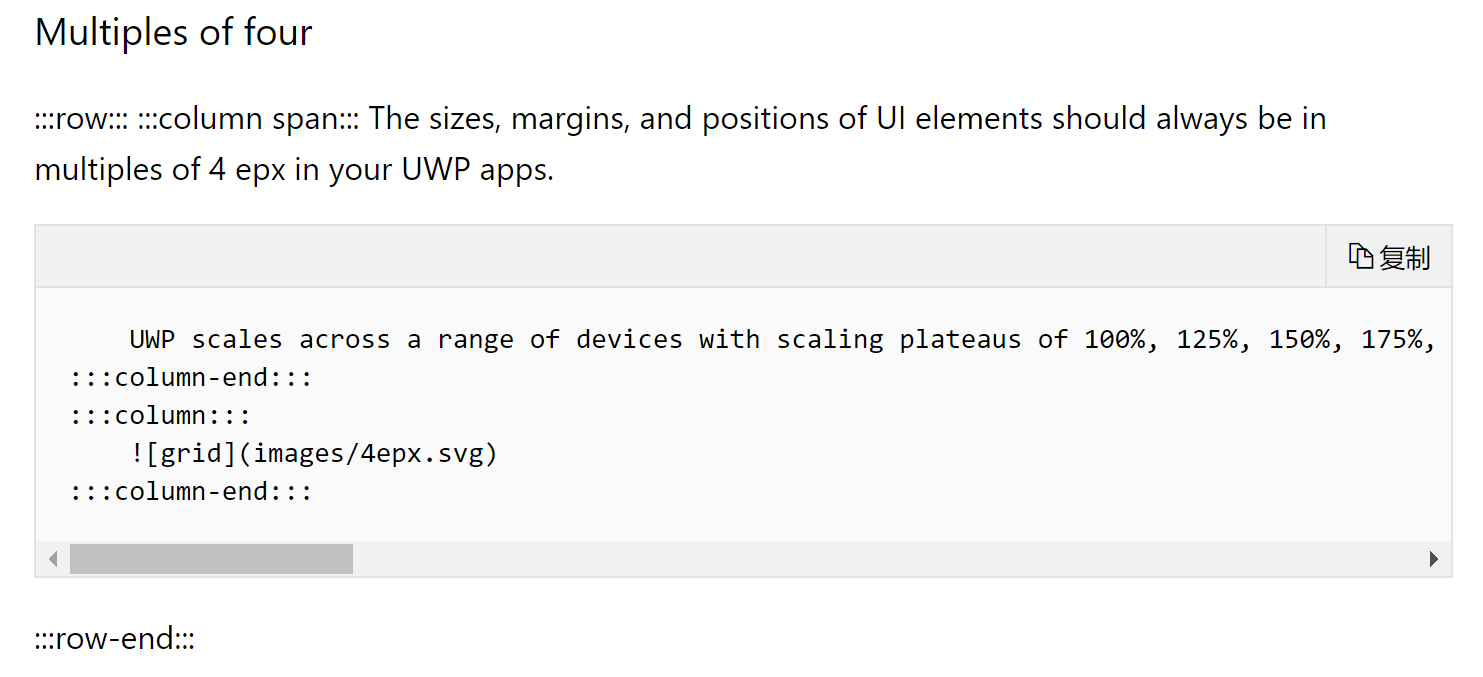This screenshot has width=1483, height=677.
Task: Click the left scrollbar arrow
Action: click(x=52, y=558)
